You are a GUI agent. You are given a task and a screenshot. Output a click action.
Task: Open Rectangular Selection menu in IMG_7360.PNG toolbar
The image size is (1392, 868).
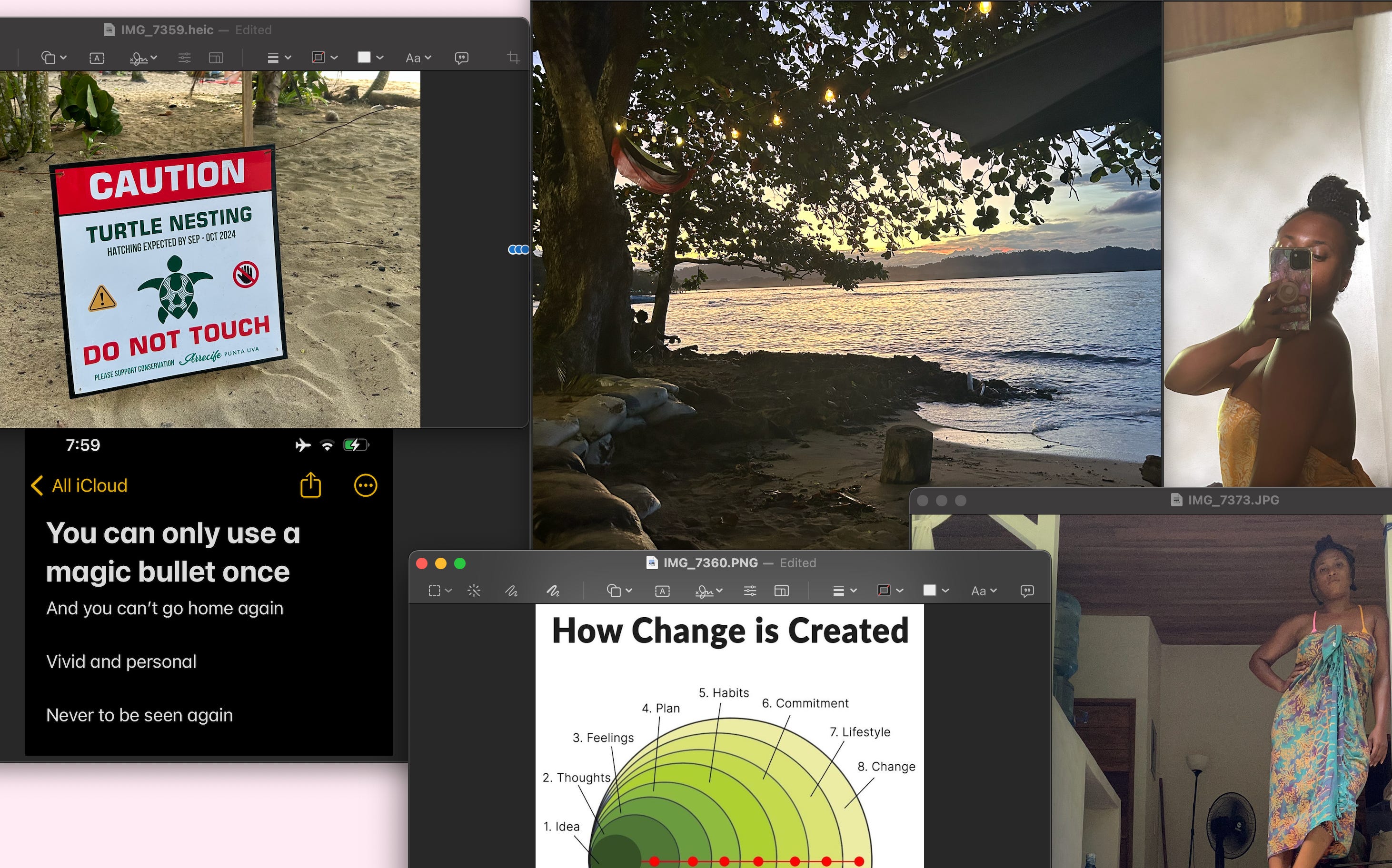coord(440,591)
